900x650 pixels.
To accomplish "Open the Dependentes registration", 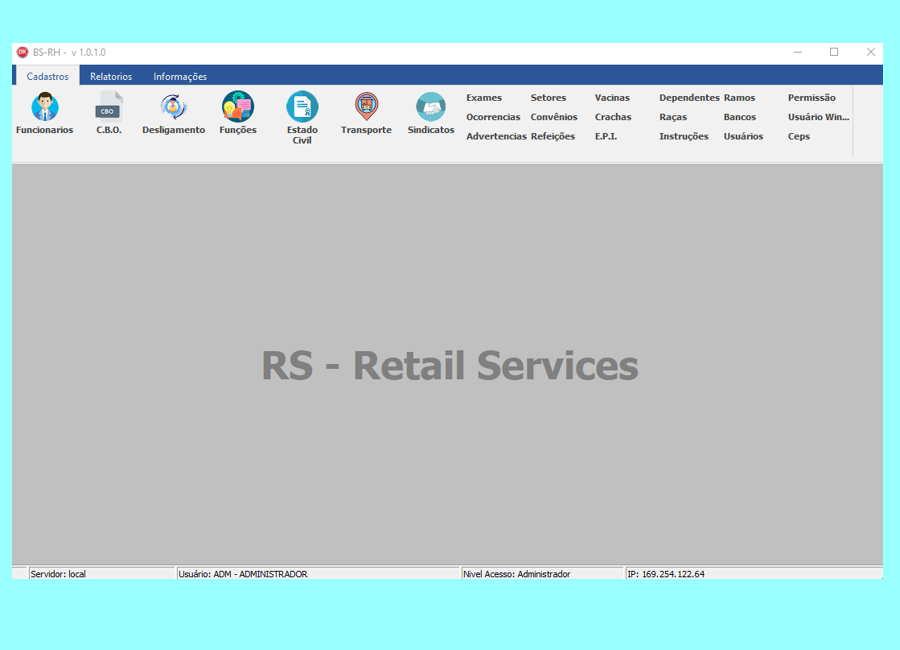I will pyautogui.click(x=689, y=98).
